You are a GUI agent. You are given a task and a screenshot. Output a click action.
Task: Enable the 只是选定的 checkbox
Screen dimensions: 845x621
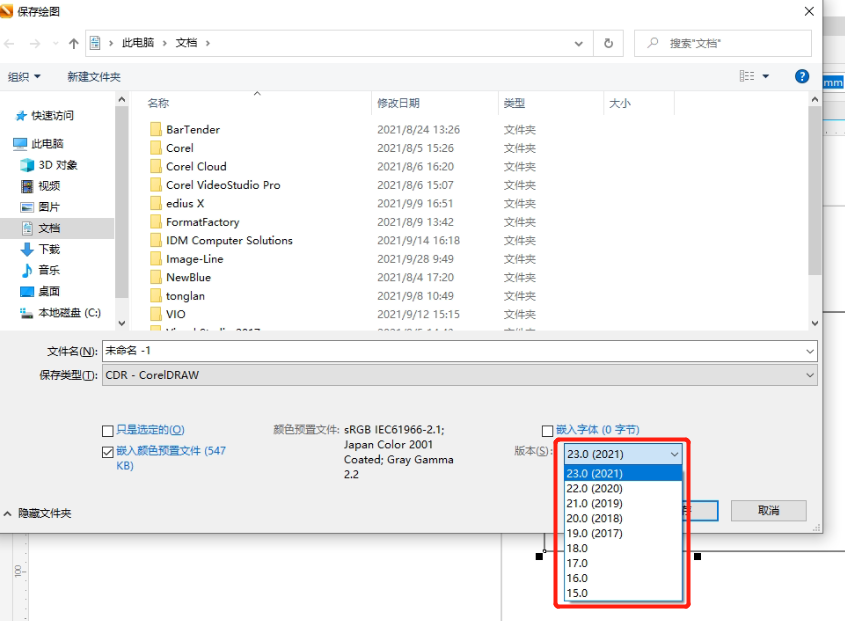tap(108, 430)
